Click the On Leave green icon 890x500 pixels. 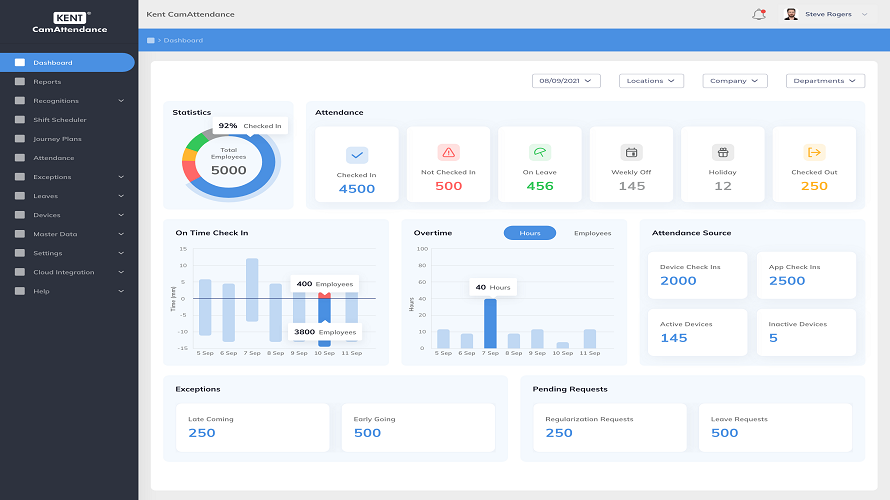540,152
